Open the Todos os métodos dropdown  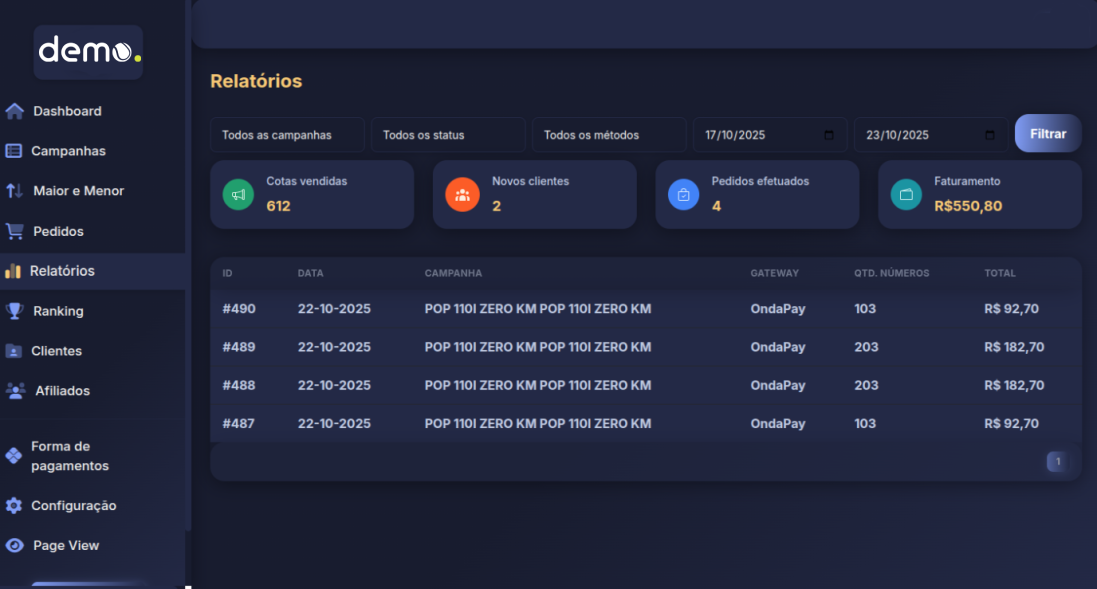(x=609, y=135)
